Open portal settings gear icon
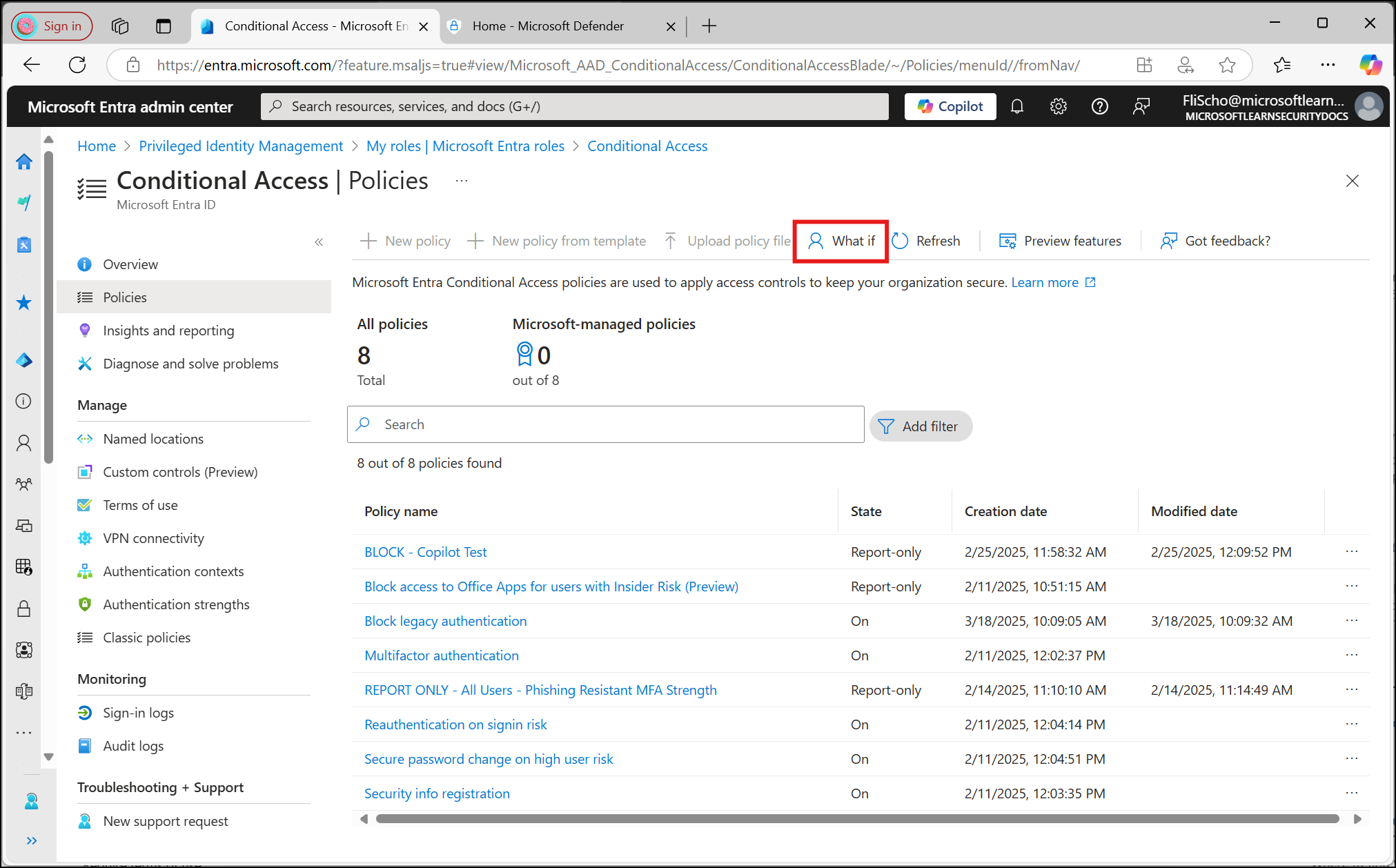This screenshot has height=868, width=1396. 1058,106
